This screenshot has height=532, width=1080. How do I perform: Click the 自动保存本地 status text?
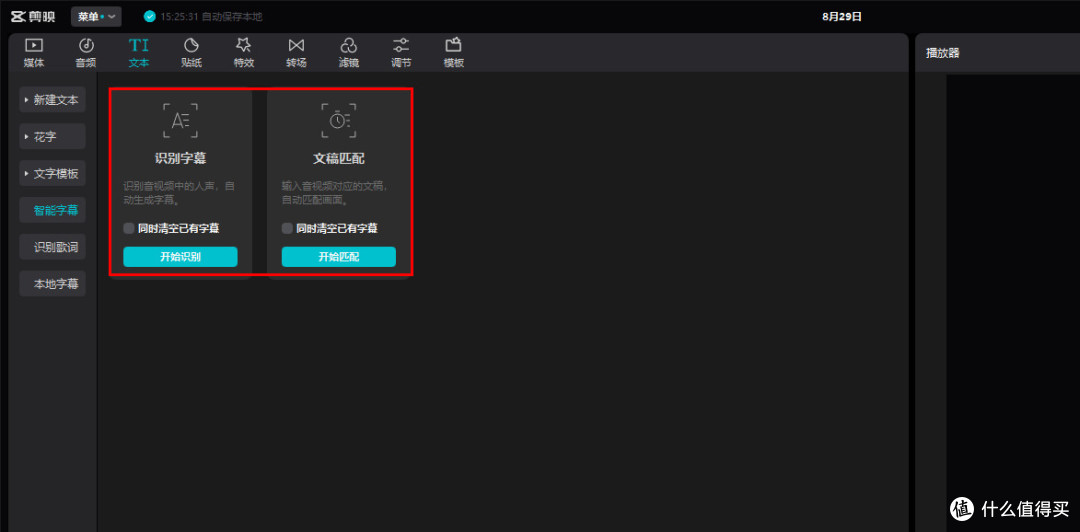click(x=232, y=17)
